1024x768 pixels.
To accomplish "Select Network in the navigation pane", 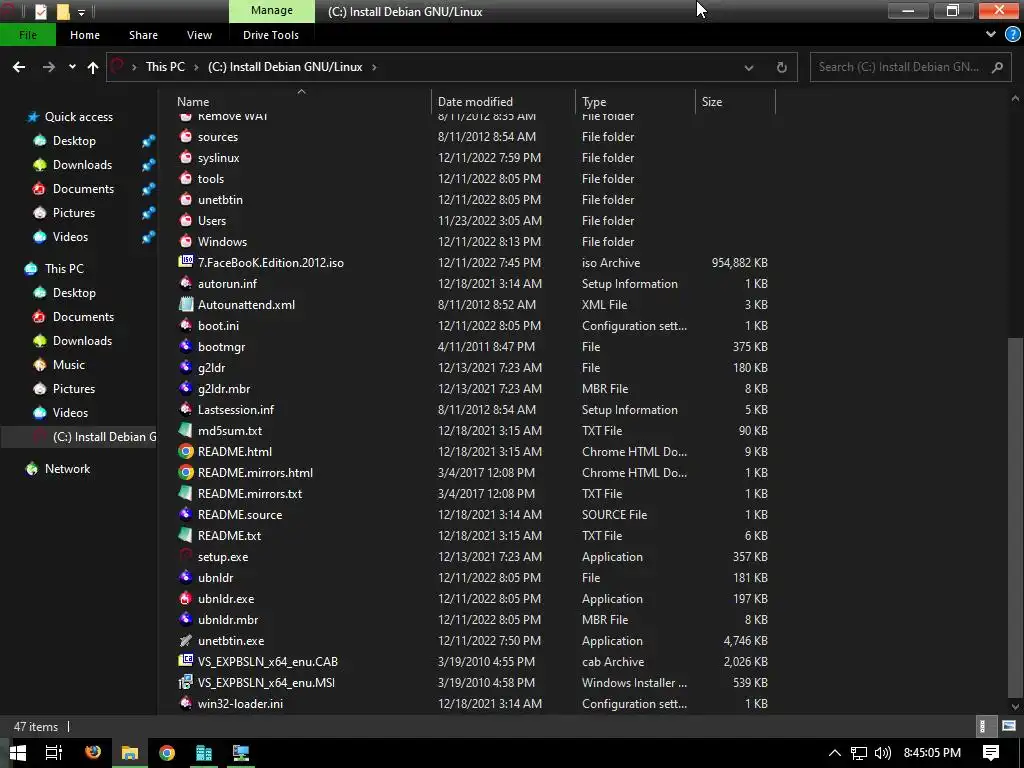I will pyautogui.click(x=67, y=468).
